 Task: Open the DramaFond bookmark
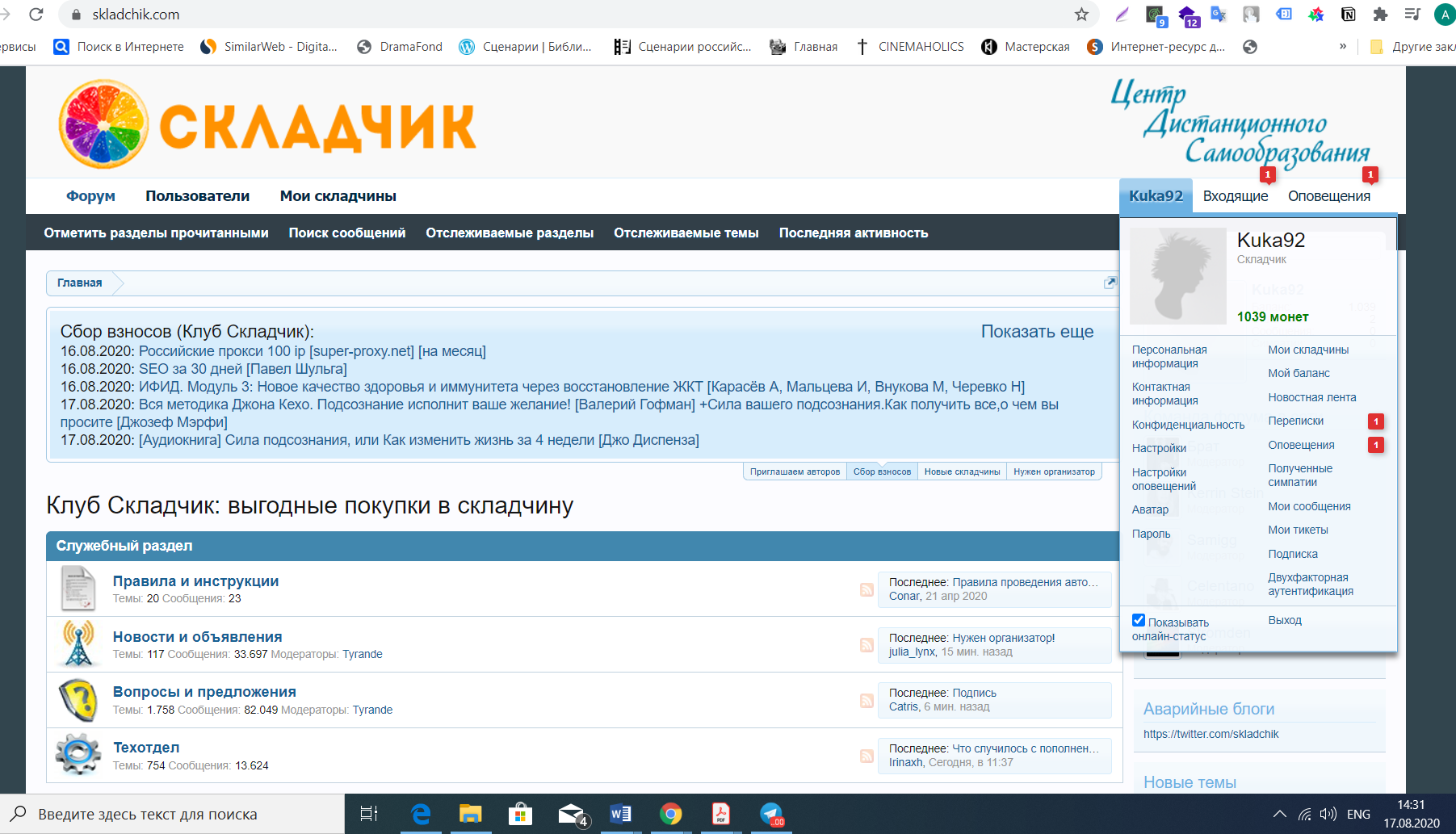400,47
